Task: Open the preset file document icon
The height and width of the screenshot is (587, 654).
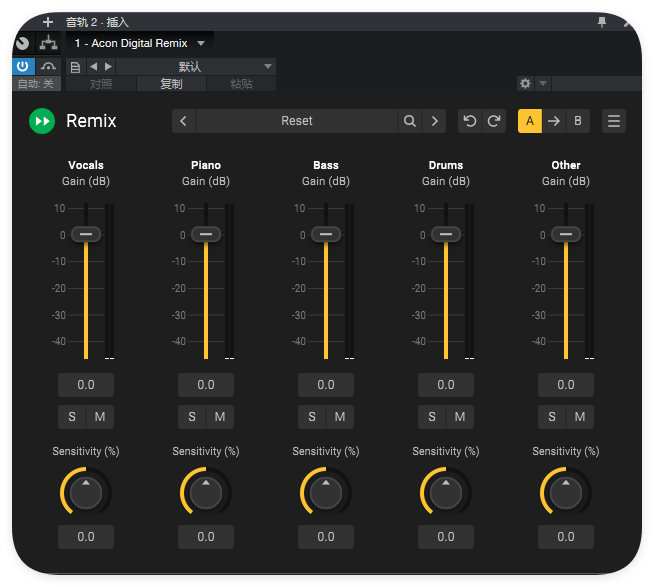Action: [75, 67]
